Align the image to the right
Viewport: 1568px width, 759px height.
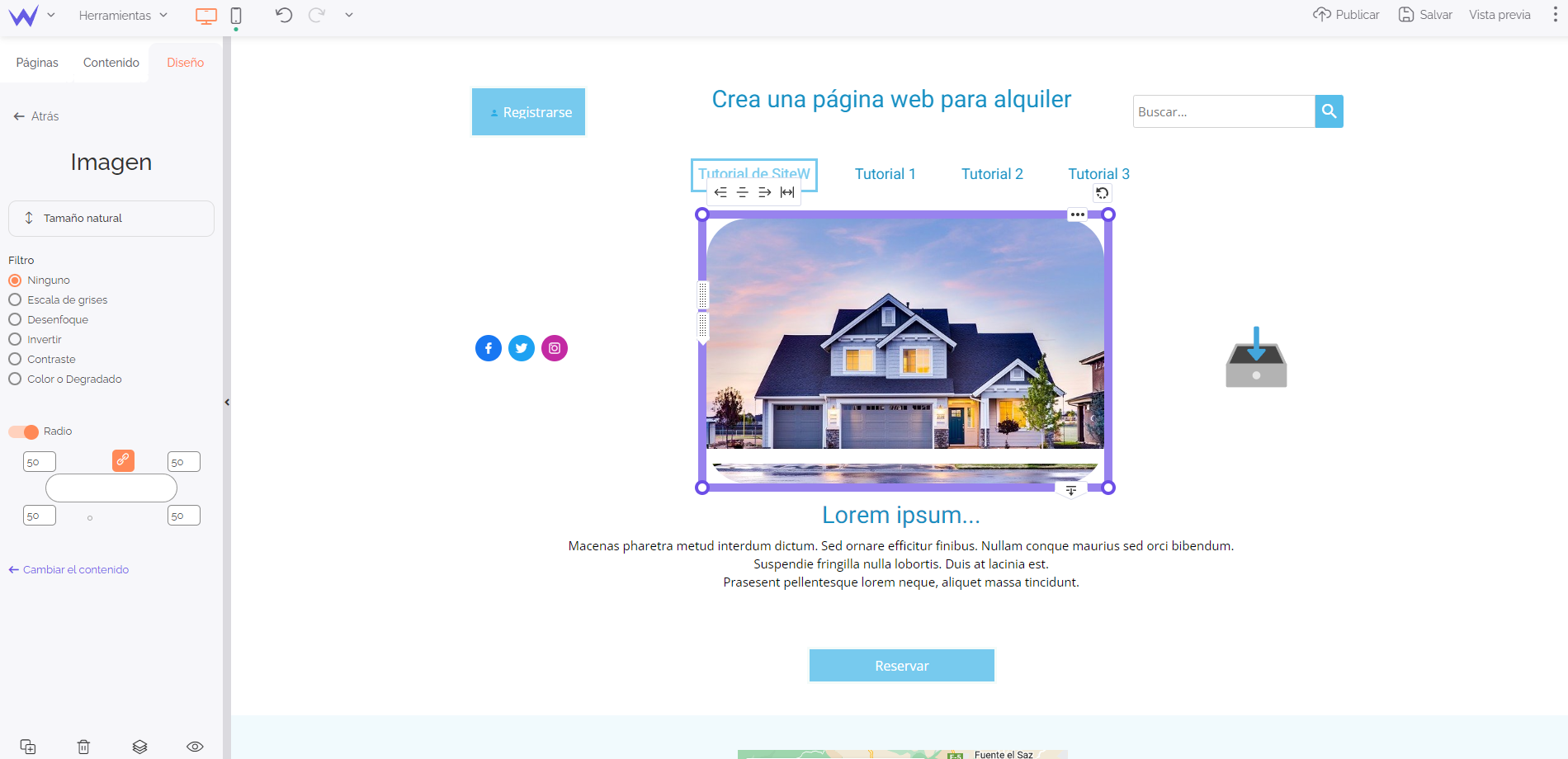[x=765, y=192]
